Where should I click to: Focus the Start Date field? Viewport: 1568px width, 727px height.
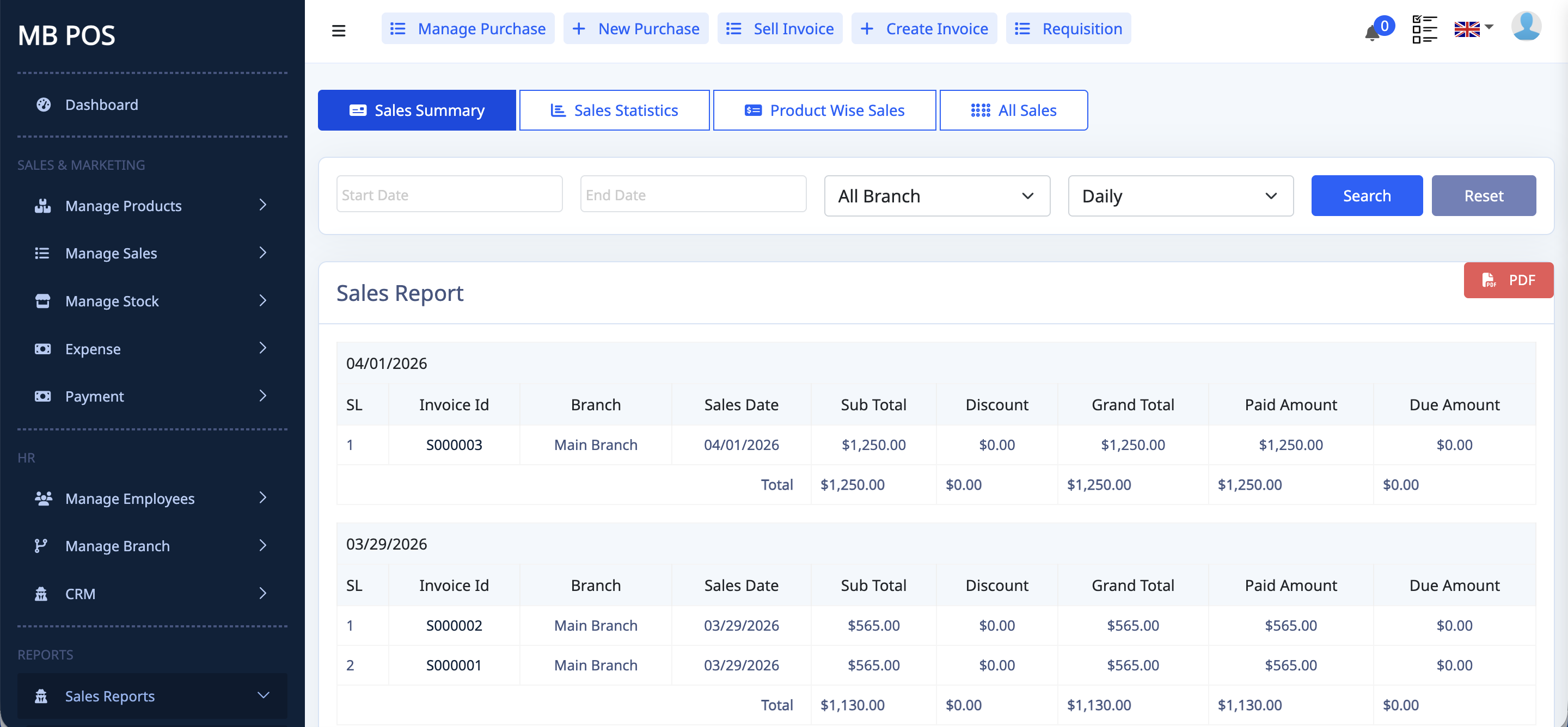point(449,194)
